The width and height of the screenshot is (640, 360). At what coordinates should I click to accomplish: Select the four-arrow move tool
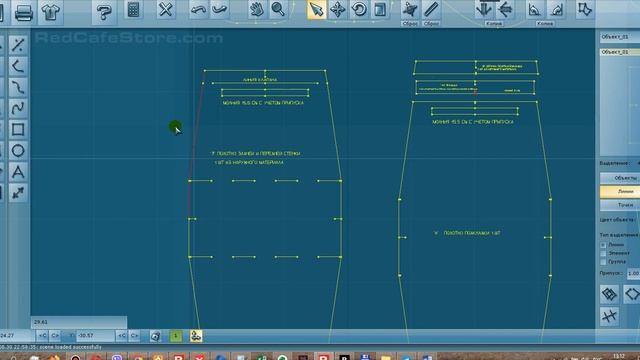pos(338,9)
